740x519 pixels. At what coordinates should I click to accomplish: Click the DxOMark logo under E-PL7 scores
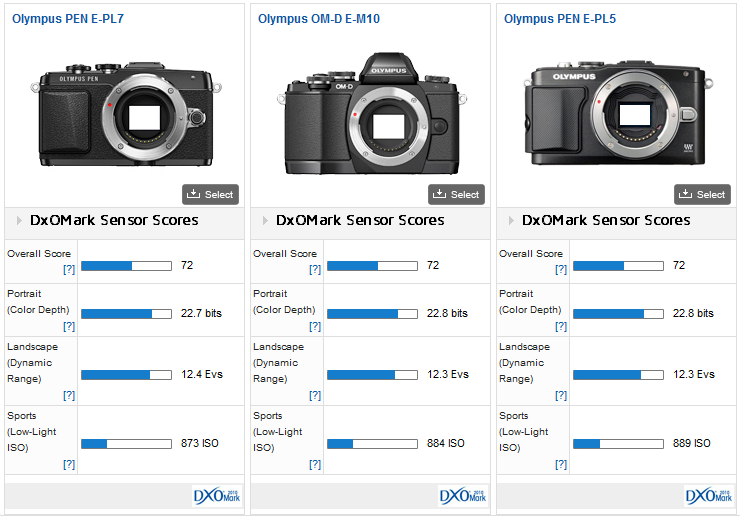tap(216, 496)
